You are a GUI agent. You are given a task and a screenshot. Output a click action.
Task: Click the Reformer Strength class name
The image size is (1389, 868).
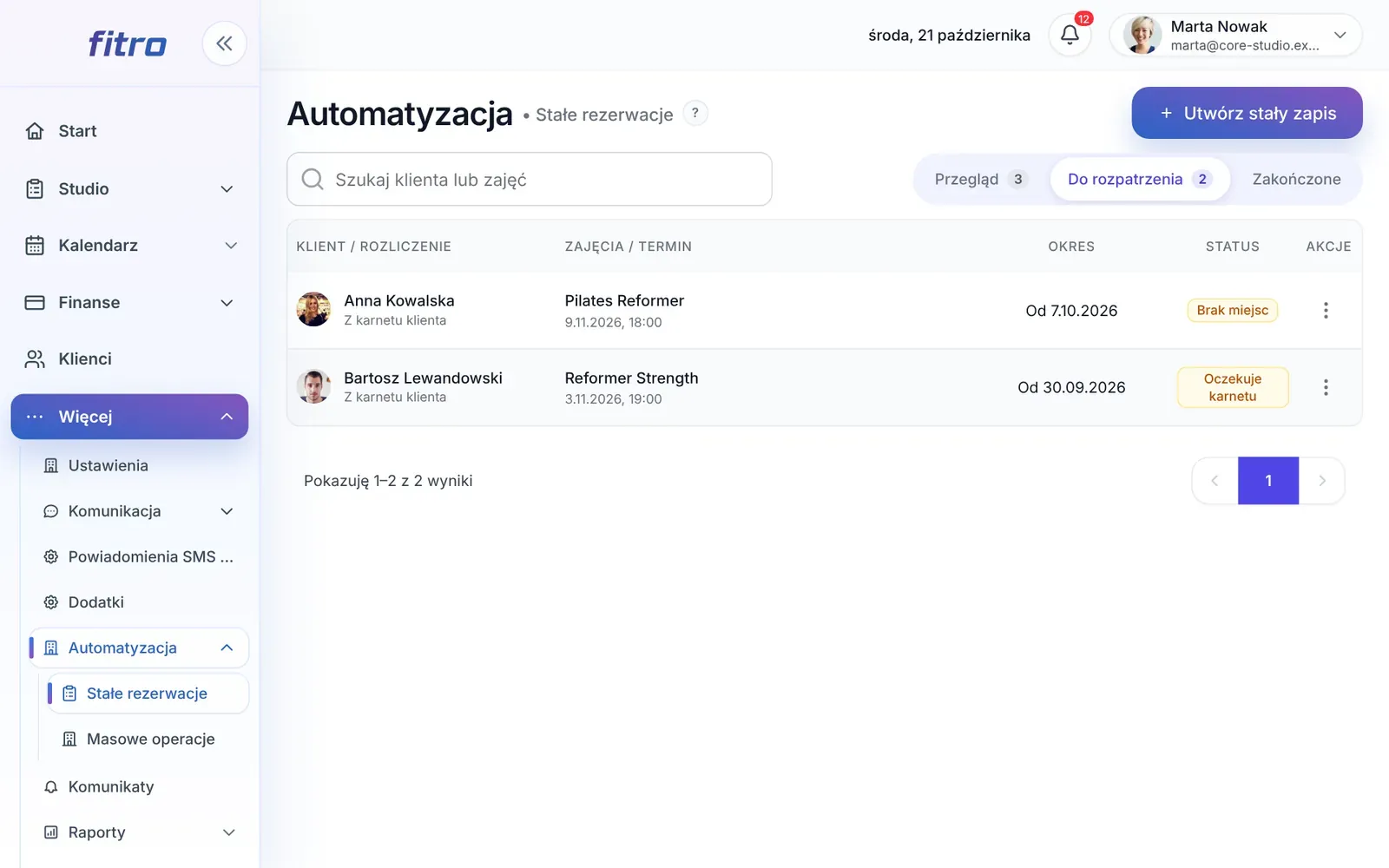(x=631, y=378)
